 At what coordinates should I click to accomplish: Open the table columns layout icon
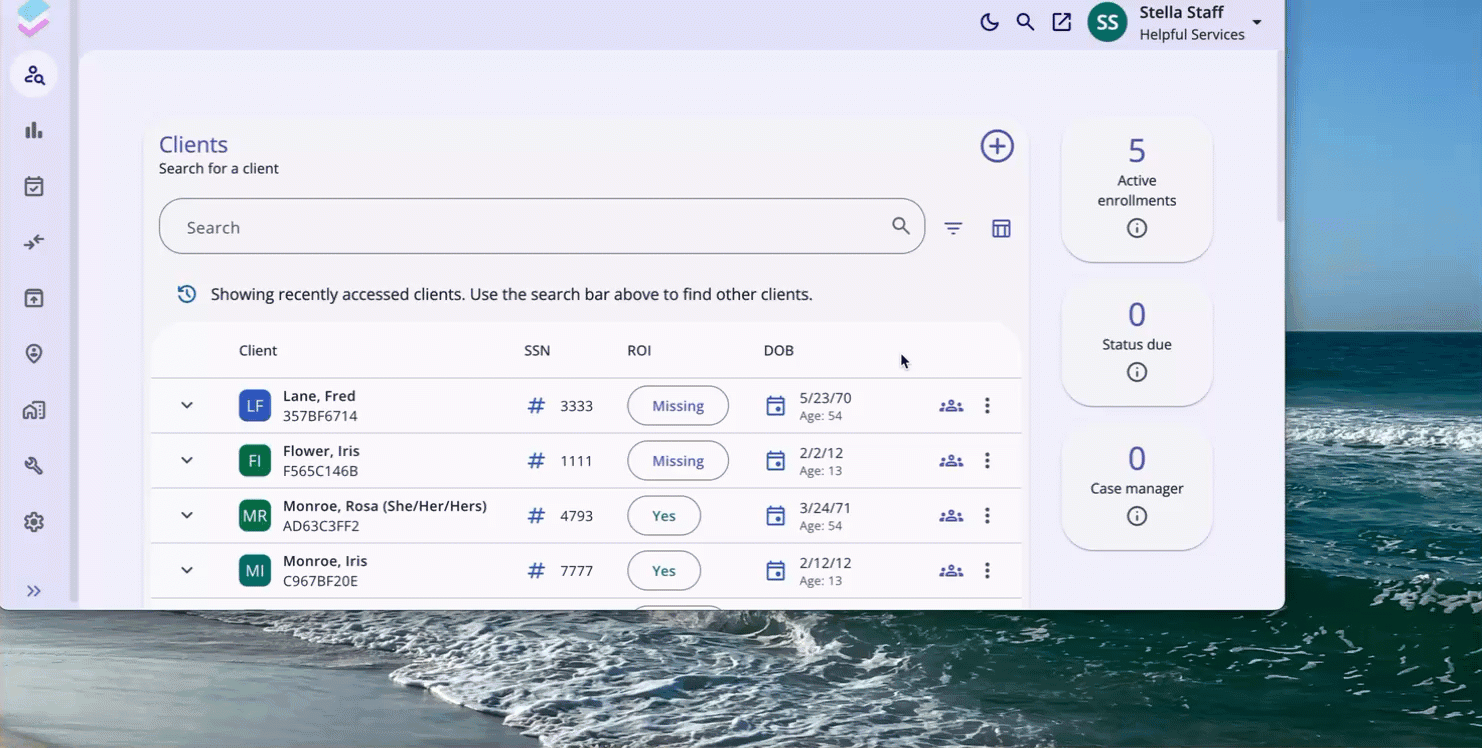(1001, 228)
